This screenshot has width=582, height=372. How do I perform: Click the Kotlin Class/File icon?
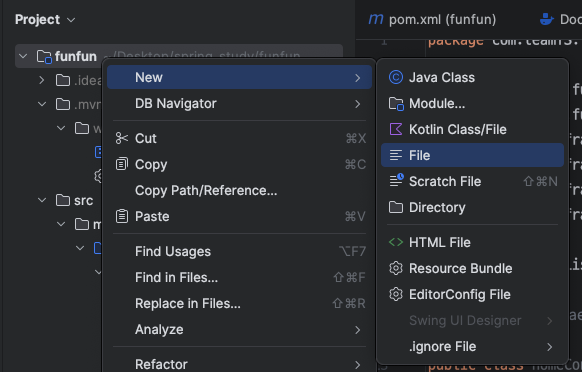coord(396,129)
